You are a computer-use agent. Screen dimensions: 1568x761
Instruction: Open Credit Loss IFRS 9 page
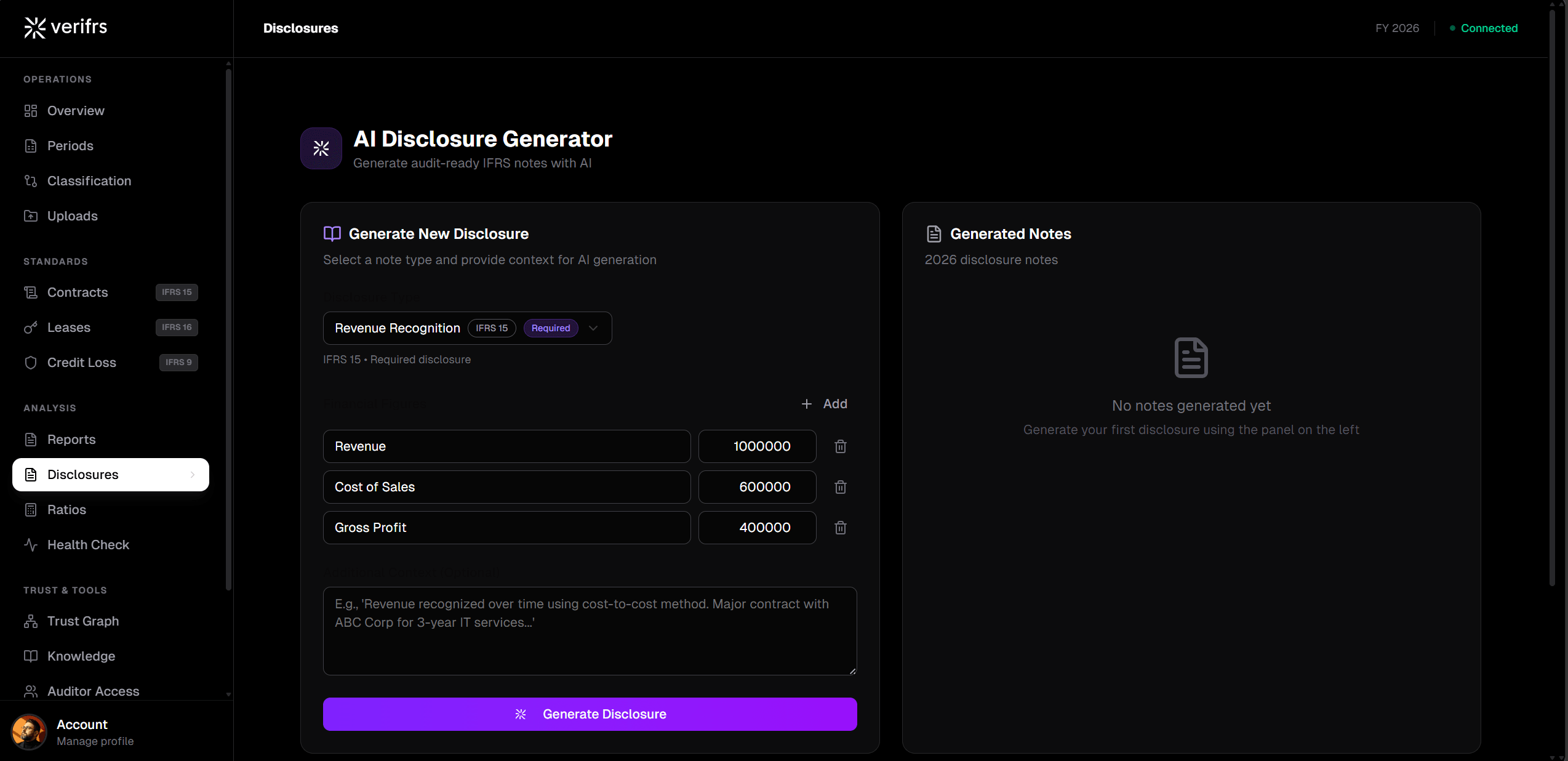pos(81,363)
